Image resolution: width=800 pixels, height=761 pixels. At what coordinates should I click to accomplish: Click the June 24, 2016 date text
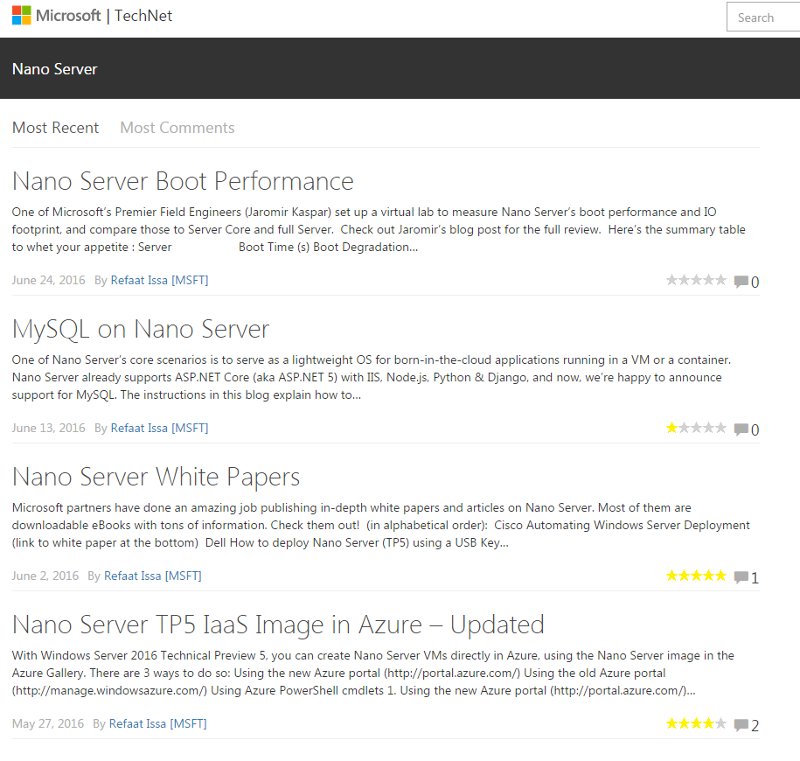pyautogui.click(x=48, y=280)
